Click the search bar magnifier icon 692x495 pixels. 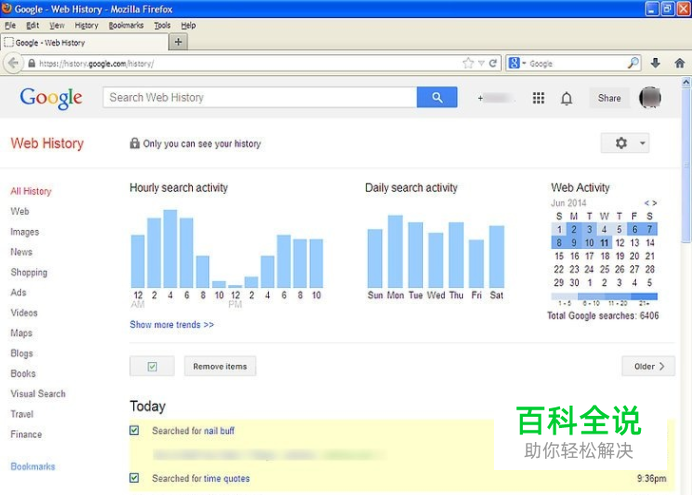click(x=633, y=63)
